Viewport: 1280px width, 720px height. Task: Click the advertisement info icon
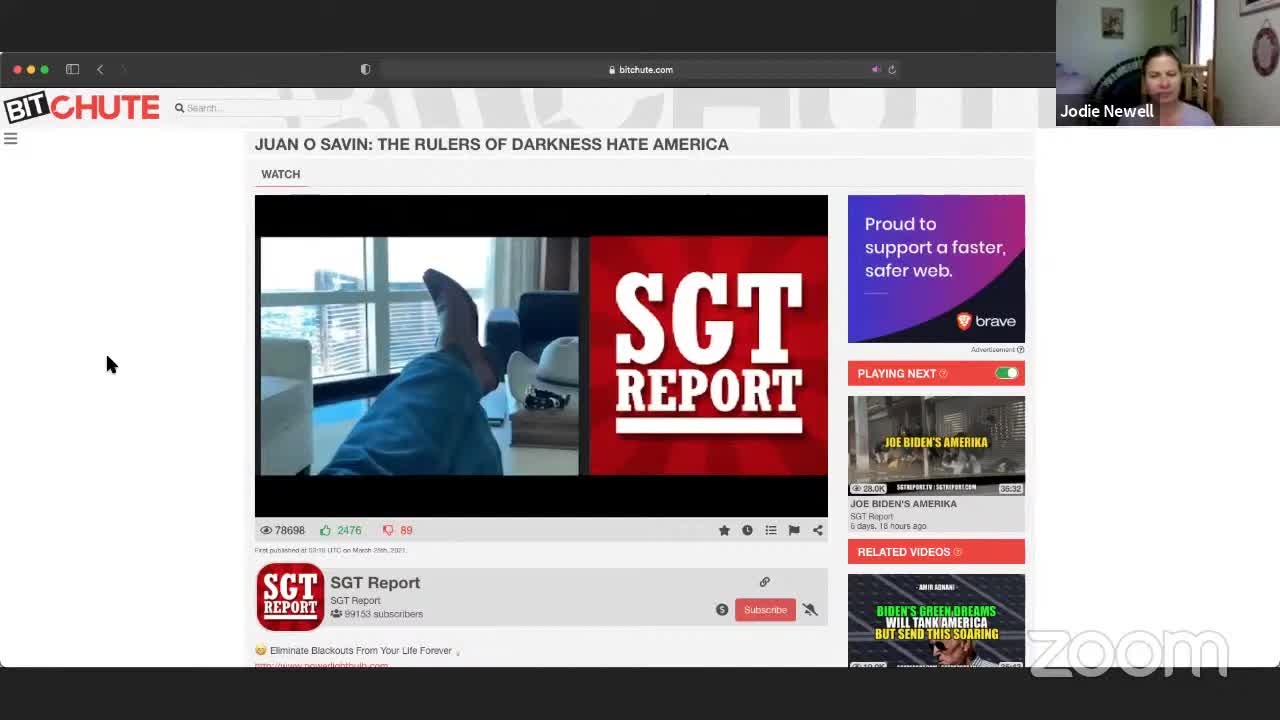point(1020,350)
